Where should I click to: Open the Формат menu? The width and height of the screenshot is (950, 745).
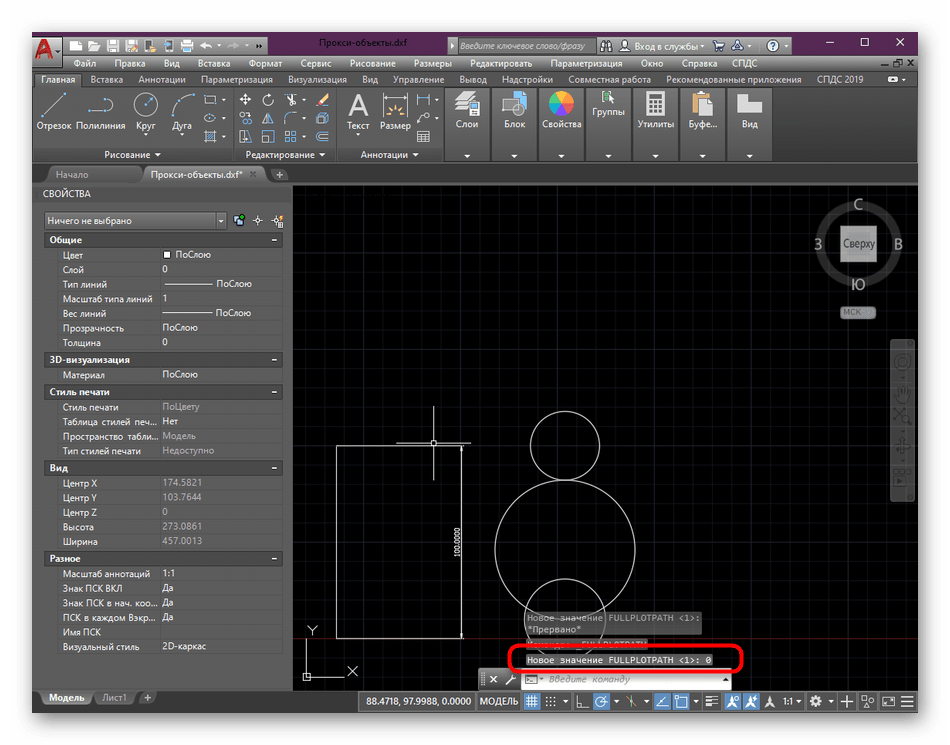(x=266, y=63)
